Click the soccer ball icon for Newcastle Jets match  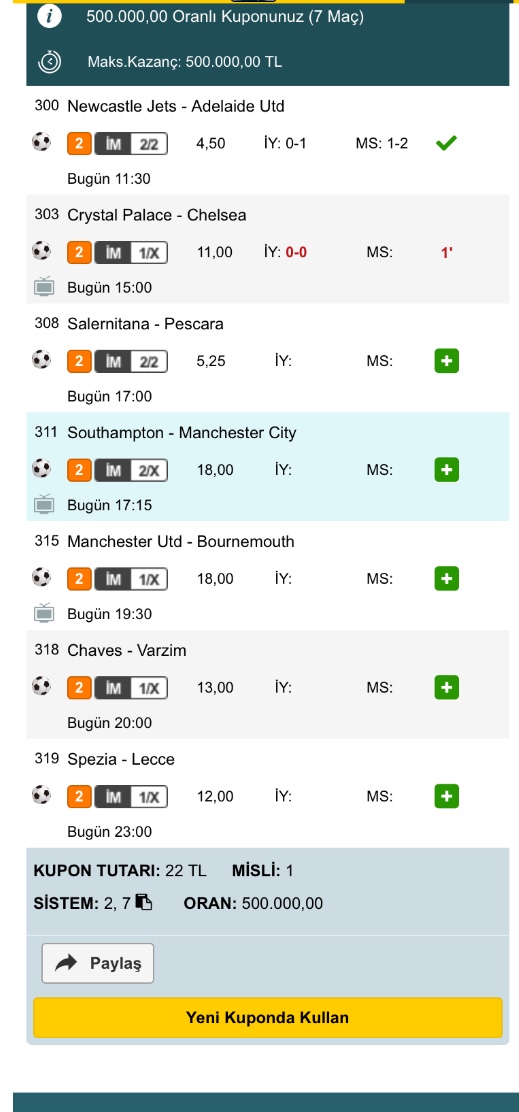click(42, 143)
